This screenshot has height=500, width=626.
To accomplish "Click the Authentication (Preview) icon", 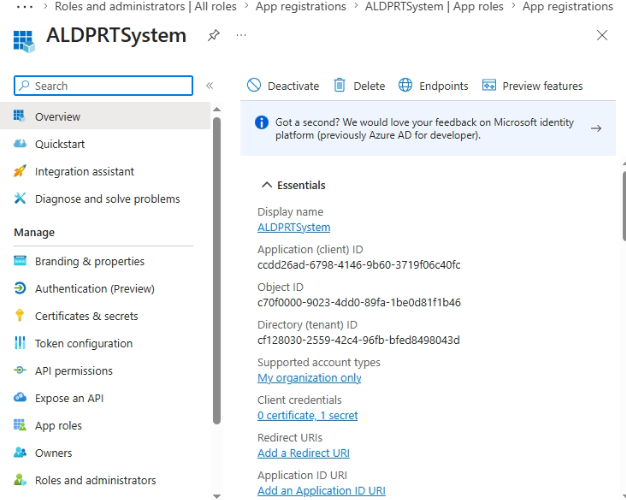I will pyautogui.click(x=20, y=288).
